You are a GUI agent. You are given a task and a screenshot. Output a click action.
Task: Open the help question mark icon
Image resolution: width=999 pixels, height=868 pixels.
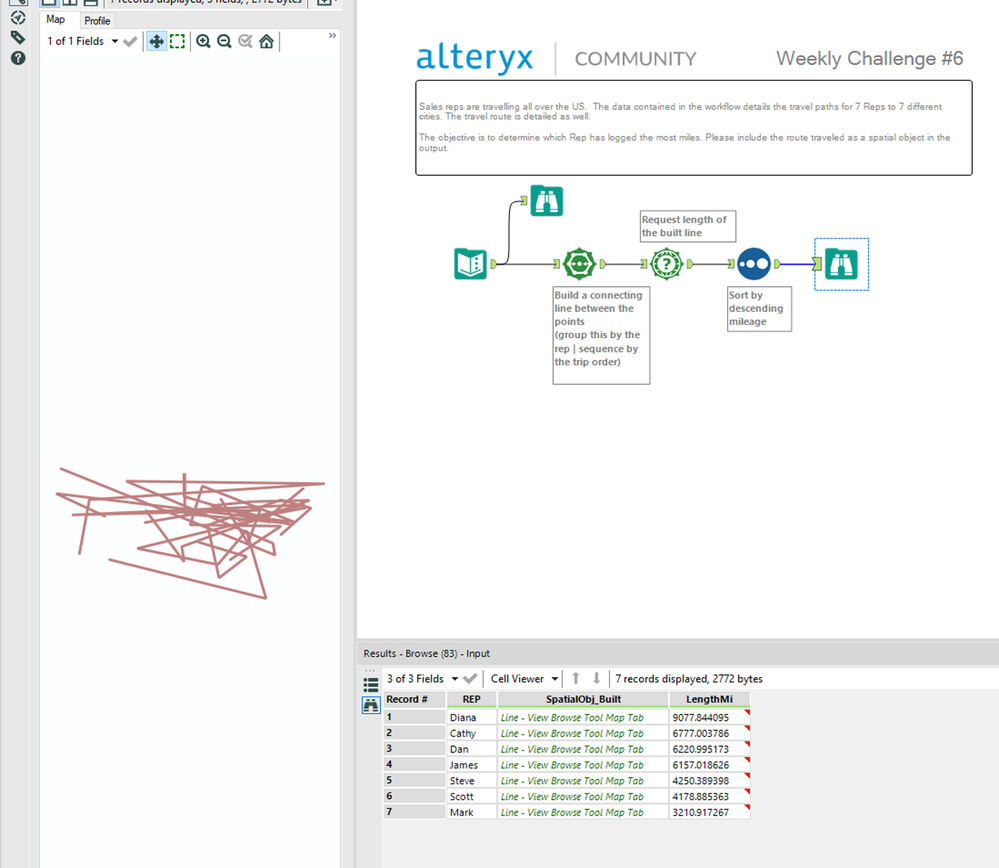(18, 58)
